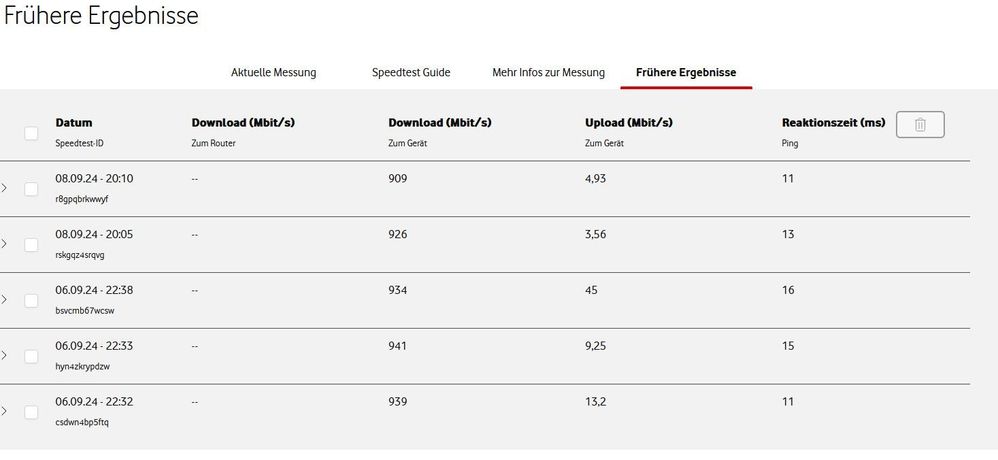Click the Upload (Mbit/s) column header
998x460 pixels.
(x=628, y=123)
